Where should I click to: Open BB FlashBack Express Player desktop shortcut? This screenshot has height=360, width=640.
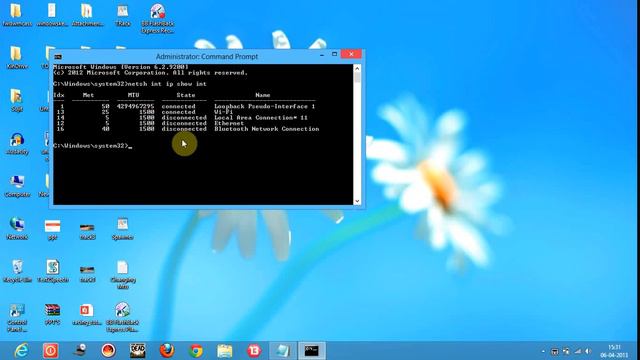(122, 317)
